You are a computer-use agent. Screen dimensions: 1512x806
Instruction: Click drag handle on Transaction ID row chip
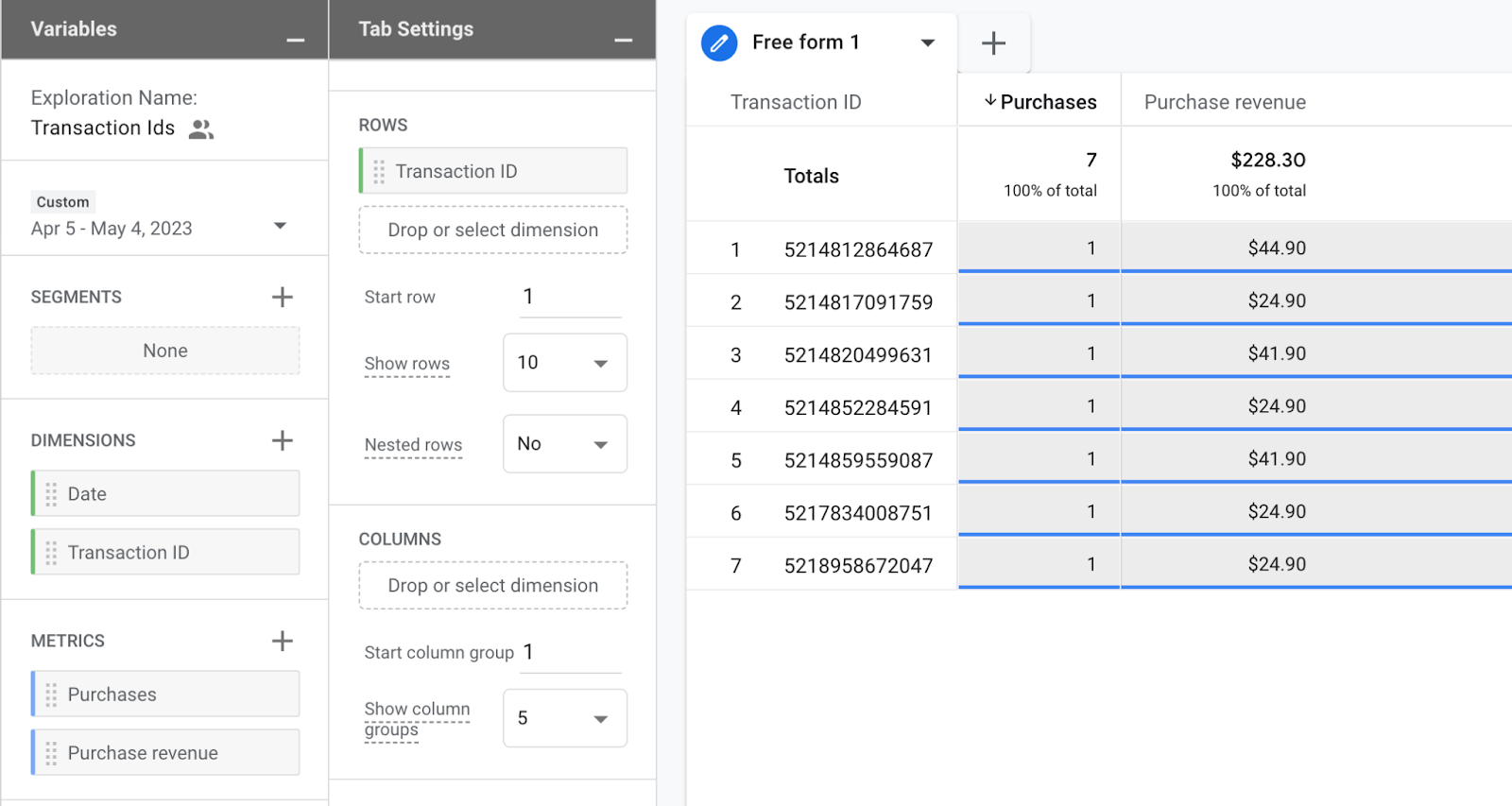tap(379, 172)
